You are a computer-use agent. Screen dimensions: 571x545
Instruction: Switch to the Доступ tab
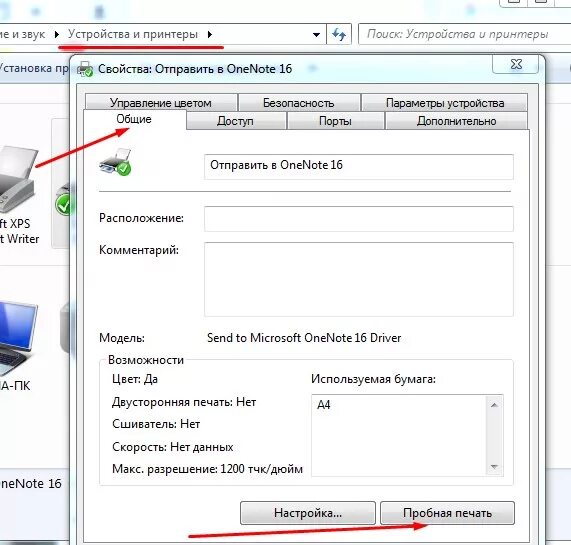pyautogui.click(x=235, y=121)
